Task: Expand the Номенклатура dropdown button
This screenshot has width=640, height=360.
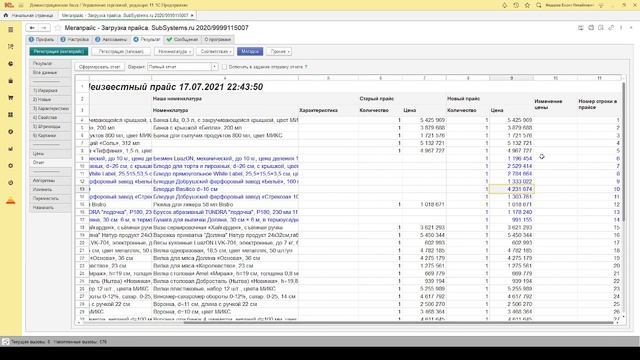Action: pyautogui.click(x=174, y=51)
